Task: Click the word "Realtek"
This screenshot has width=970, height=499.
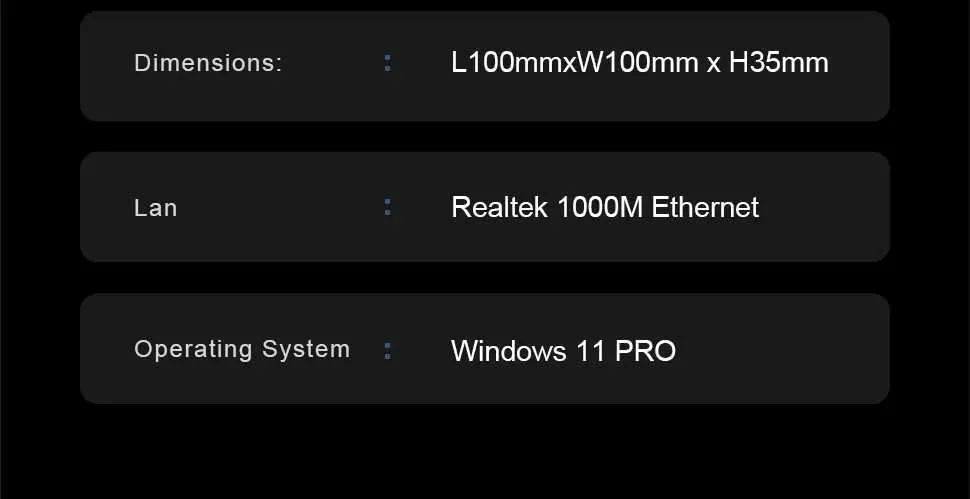Action: pyautogui.click(x=499, y=207)
